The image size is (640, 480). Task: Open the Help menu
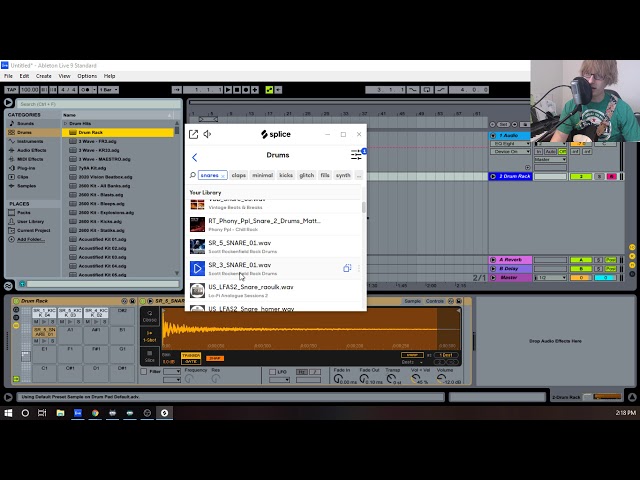click(x=109, y=76)
